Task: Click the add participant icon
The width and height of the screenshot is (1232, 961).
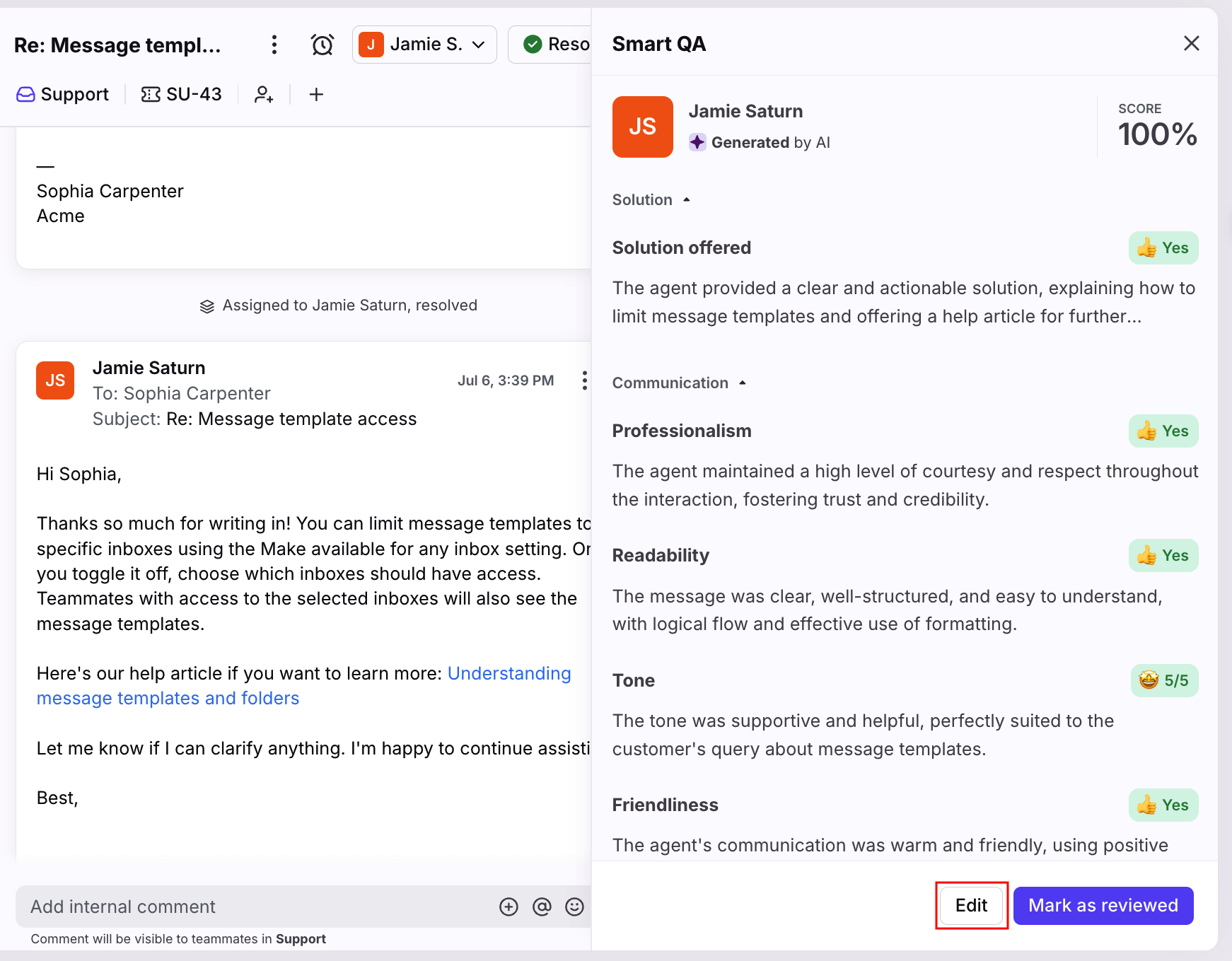Action: 264,94
